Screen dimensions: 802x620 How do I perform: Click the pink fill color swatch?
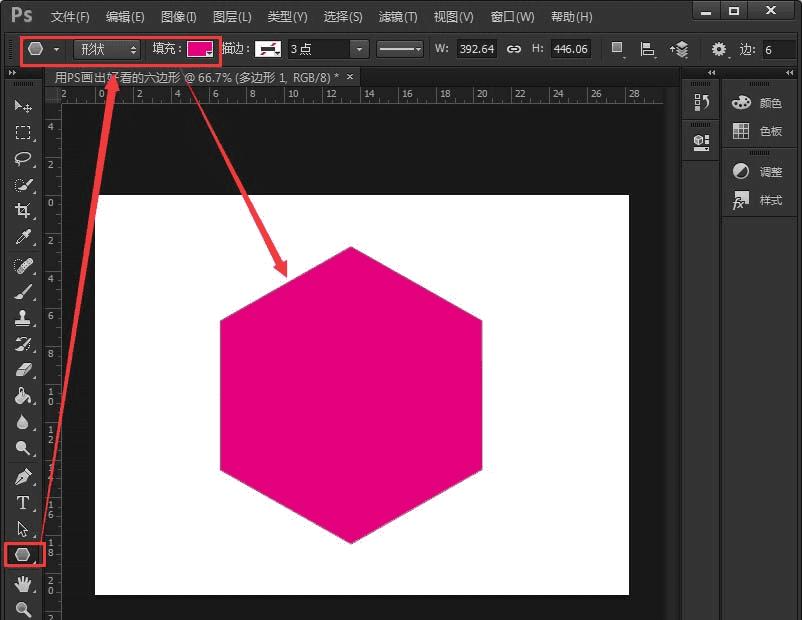click(x=200, y=49)
